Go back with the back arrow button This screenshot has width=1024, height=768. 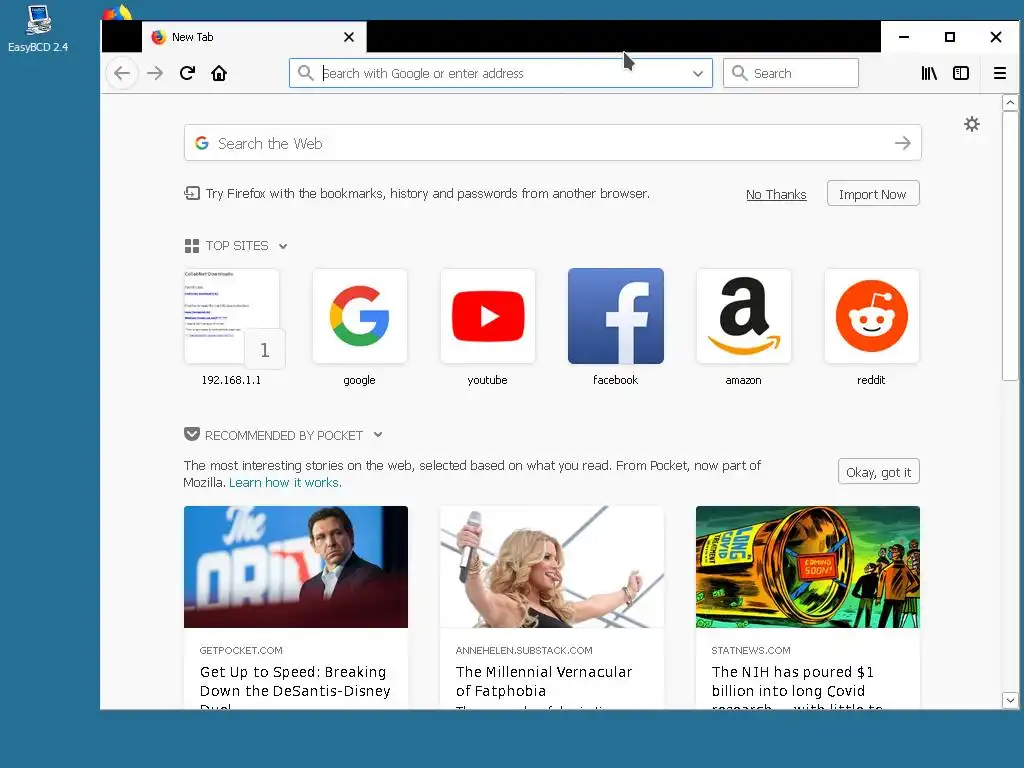(122, 73)
